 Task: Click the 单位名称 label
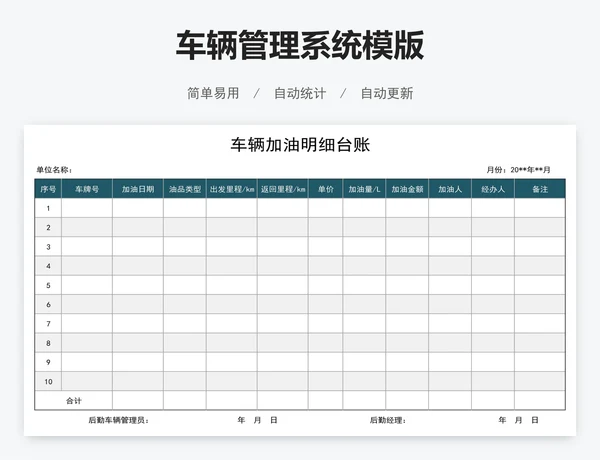click(54, 170)
